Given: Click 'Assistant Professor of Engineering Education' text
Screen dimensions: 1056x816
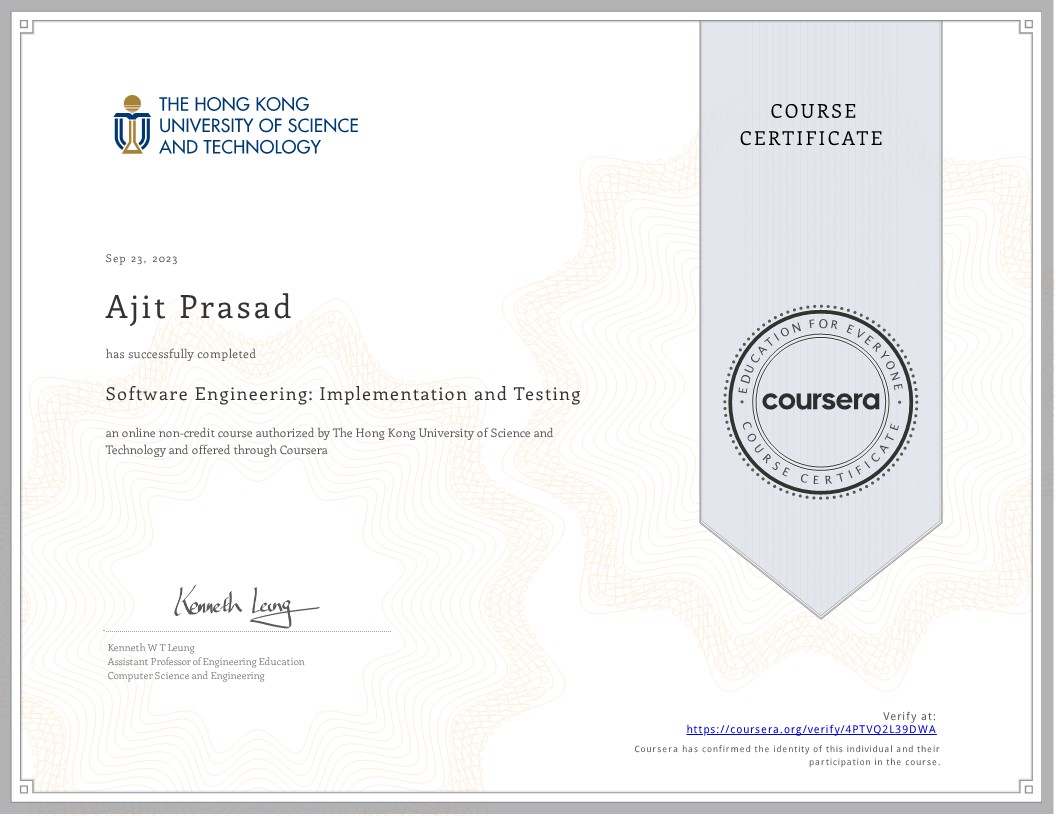Looking at the screenshot, I should (x=205, y=662).
